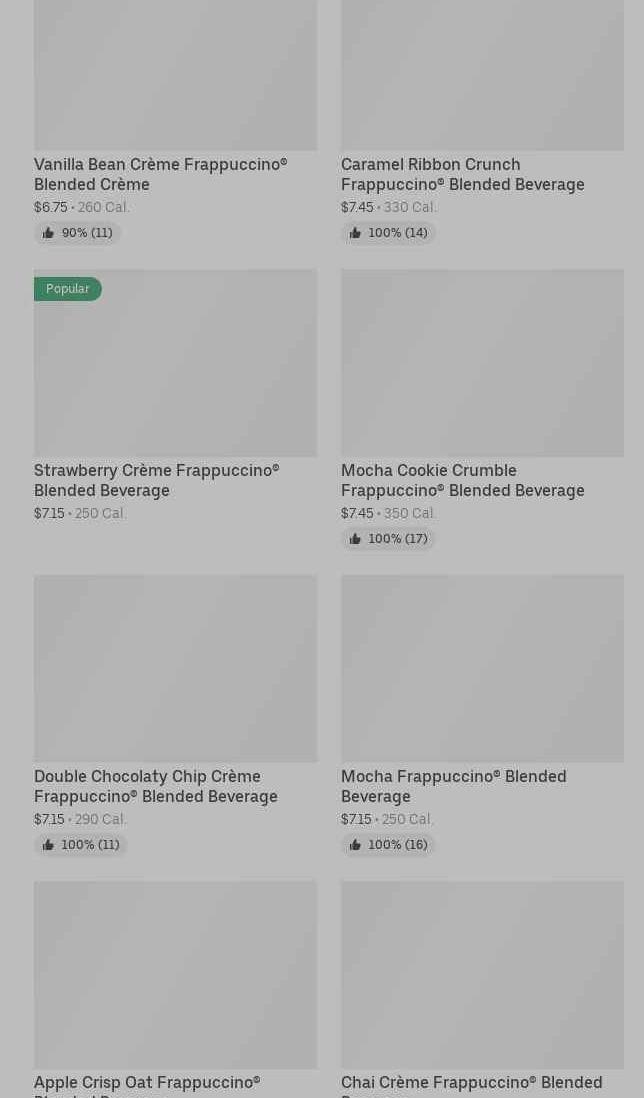Image resolution: width=644 pixels, height=1098 pixels.
Task: Open the Apple Crisp Oat Frappuccino image
Action: pos(175,974)
